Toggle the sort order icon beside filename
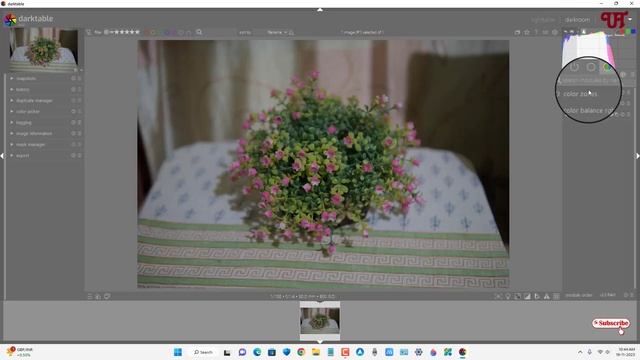 (x=291, y=32)
